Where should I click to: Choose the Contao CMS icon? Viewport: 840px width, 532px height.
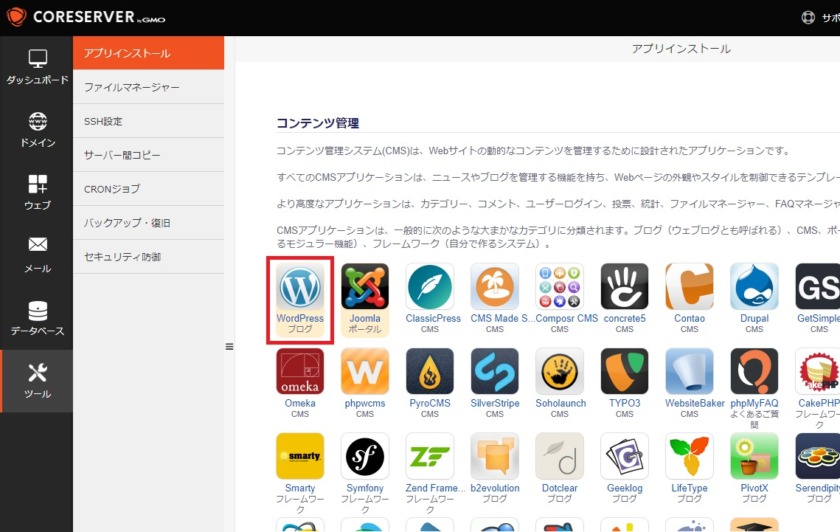[x=689, y=287]
